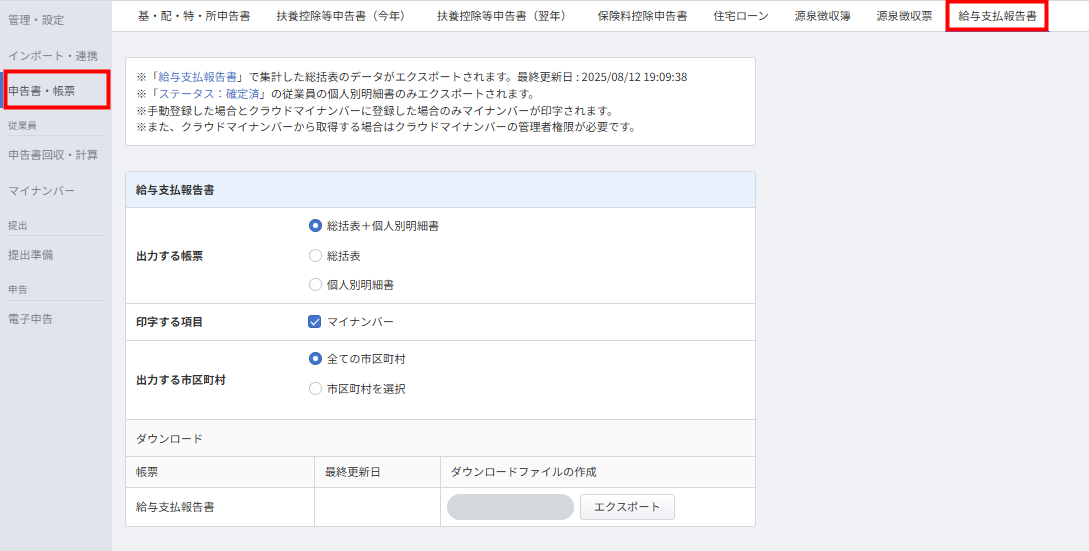
Task: Go to インポート・連携 in the sidebar
Action: tap(53, 55)
